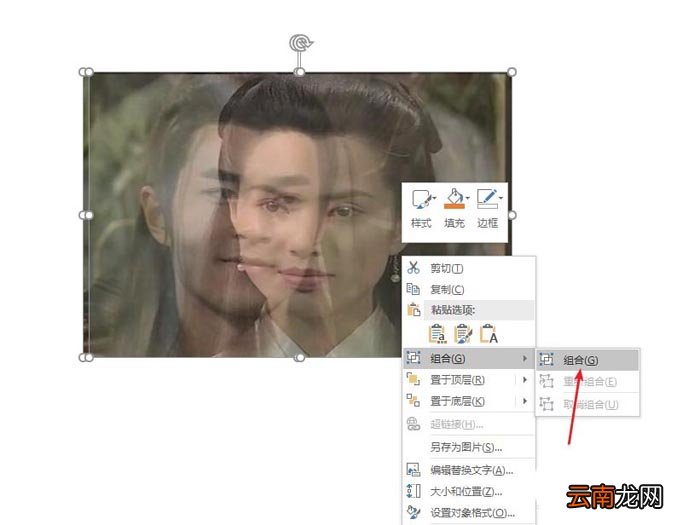Open the Style (样式) dropdown arrow
700x525 pixels.
(434, 198)
